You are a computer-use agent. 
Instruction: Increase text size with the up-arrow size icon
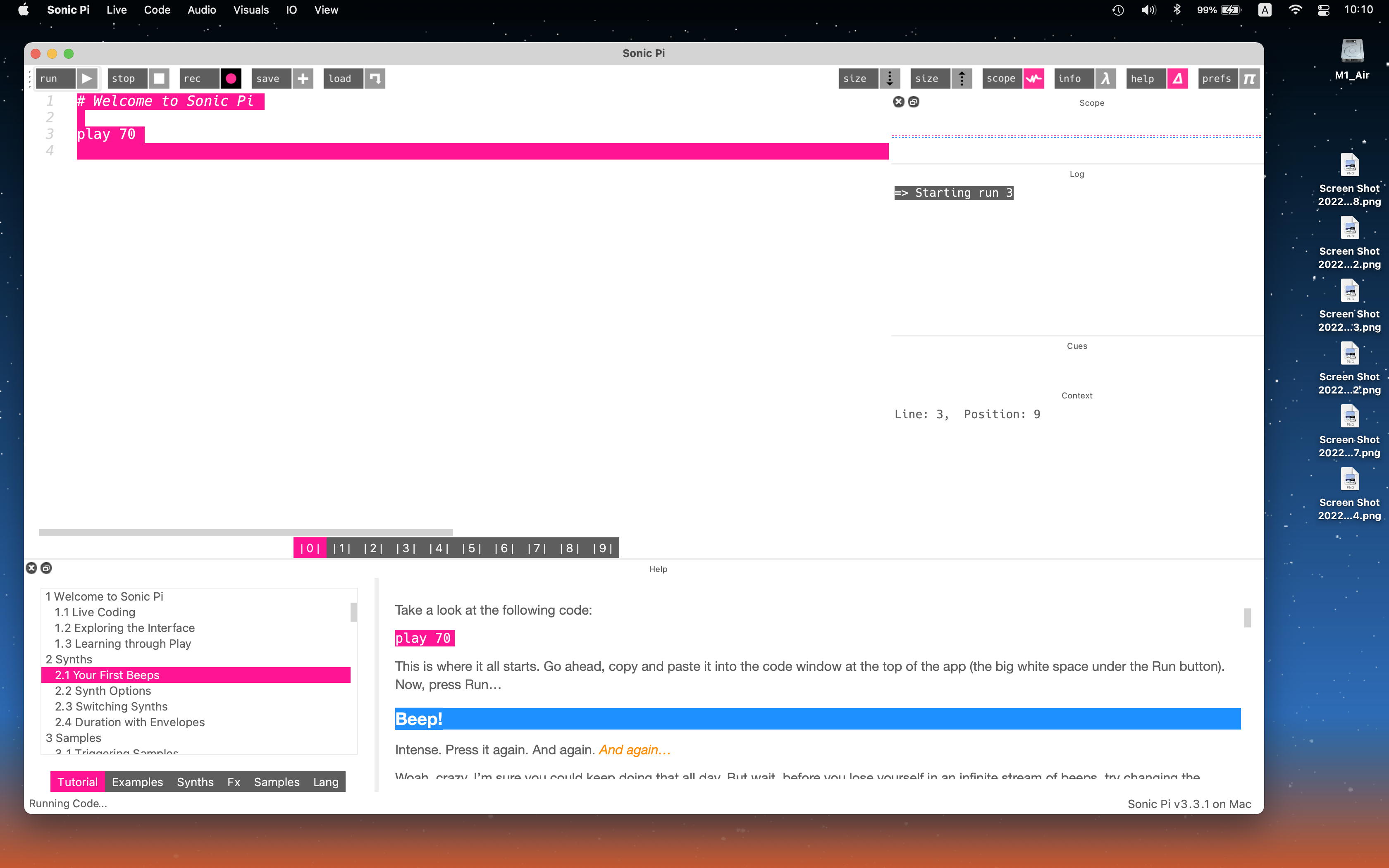(x=962, y=79)
